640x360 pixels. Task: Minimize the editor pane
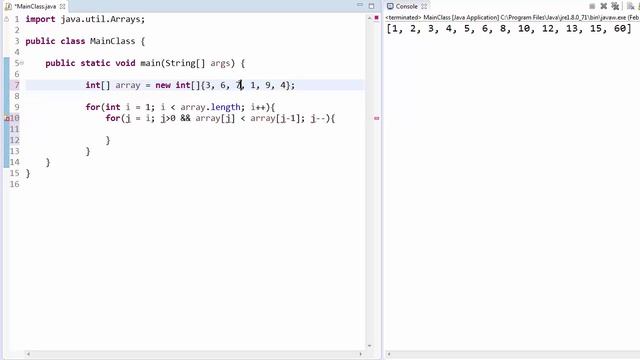coord(360,5)
